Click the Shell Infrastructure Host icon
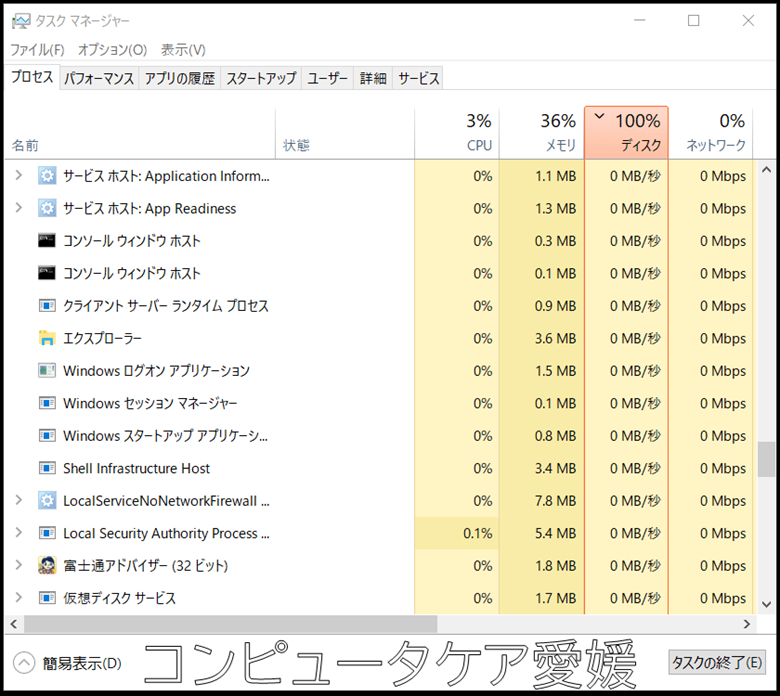 pyautogui.click(x=47, y=468)
